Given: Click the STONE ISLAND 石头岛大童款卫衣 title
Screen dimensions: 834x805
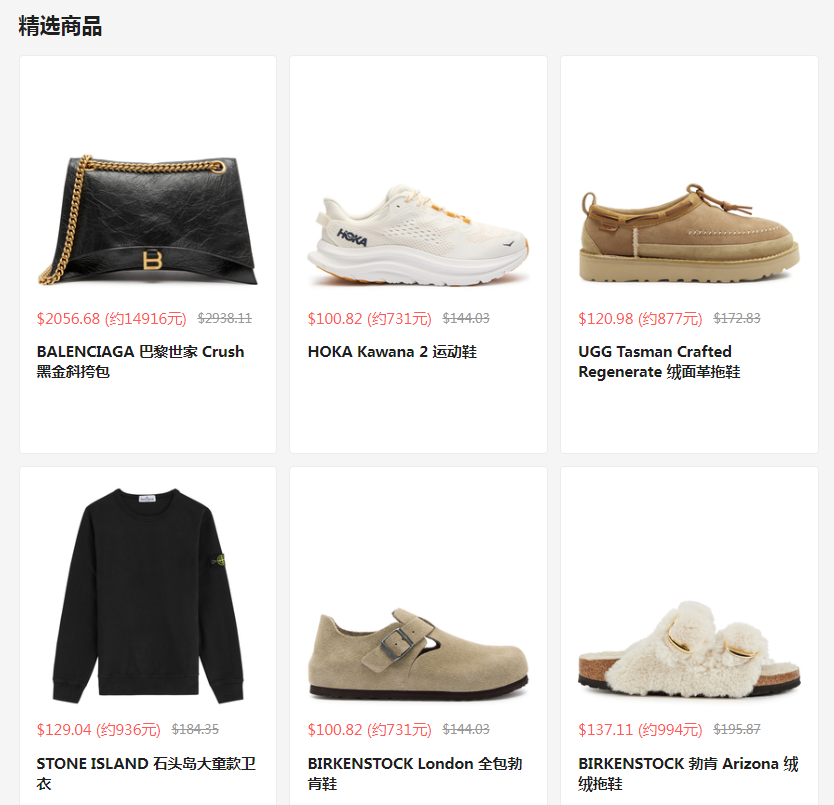Looking at the screenshot, I should click(146, 773).
